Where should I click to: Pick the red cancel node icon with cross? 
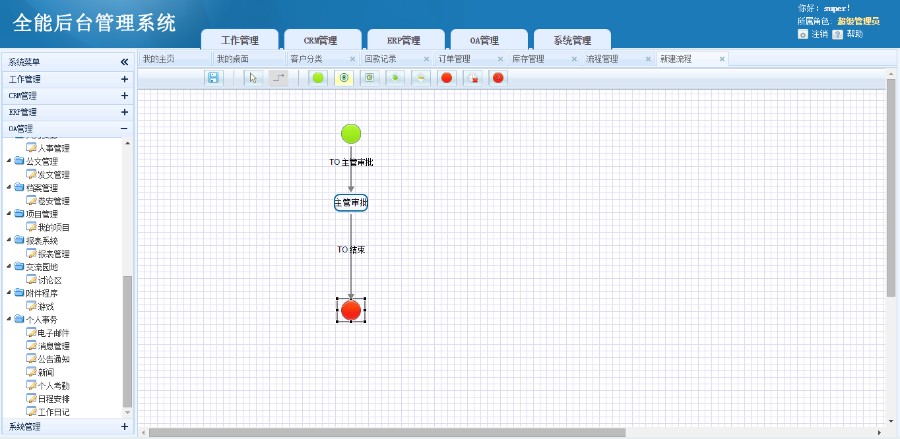pyautogui.click(x=473, y=78)
